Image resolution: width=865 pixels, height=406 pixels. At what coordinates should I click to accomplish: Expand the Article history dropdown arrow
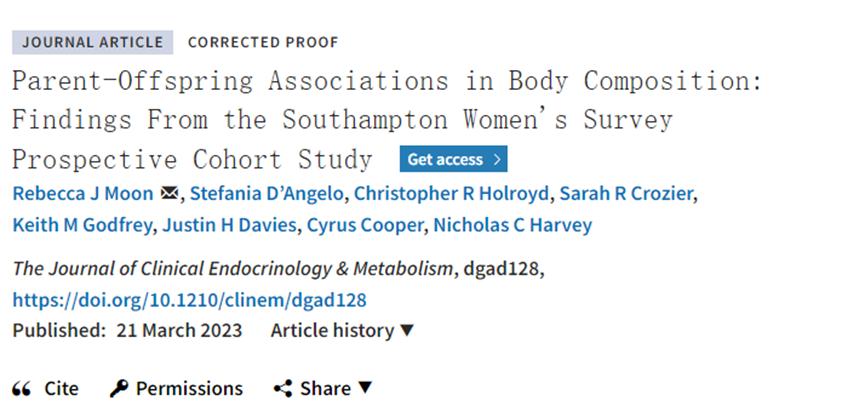pyautogui.click(x=407, y=330)
